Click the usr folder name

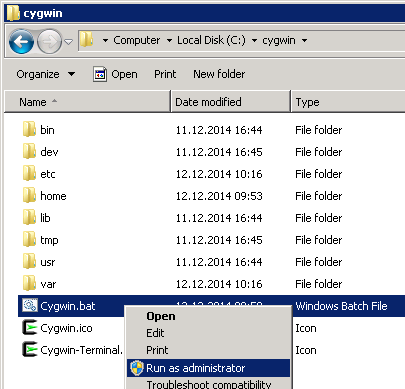pos(48,262)
